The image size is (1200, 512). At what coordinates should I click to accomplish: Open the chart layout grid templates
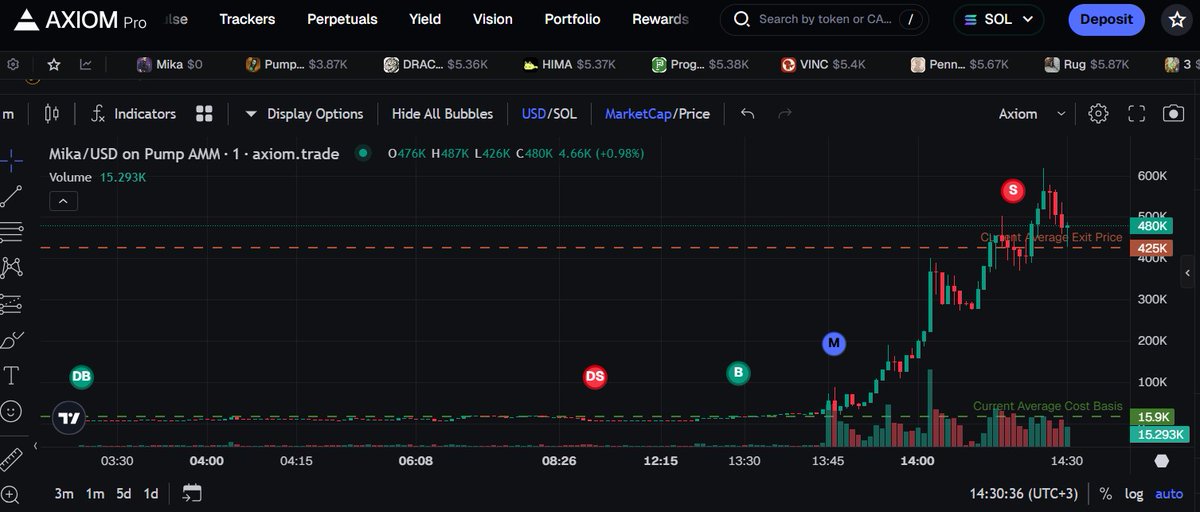point(204,113)
